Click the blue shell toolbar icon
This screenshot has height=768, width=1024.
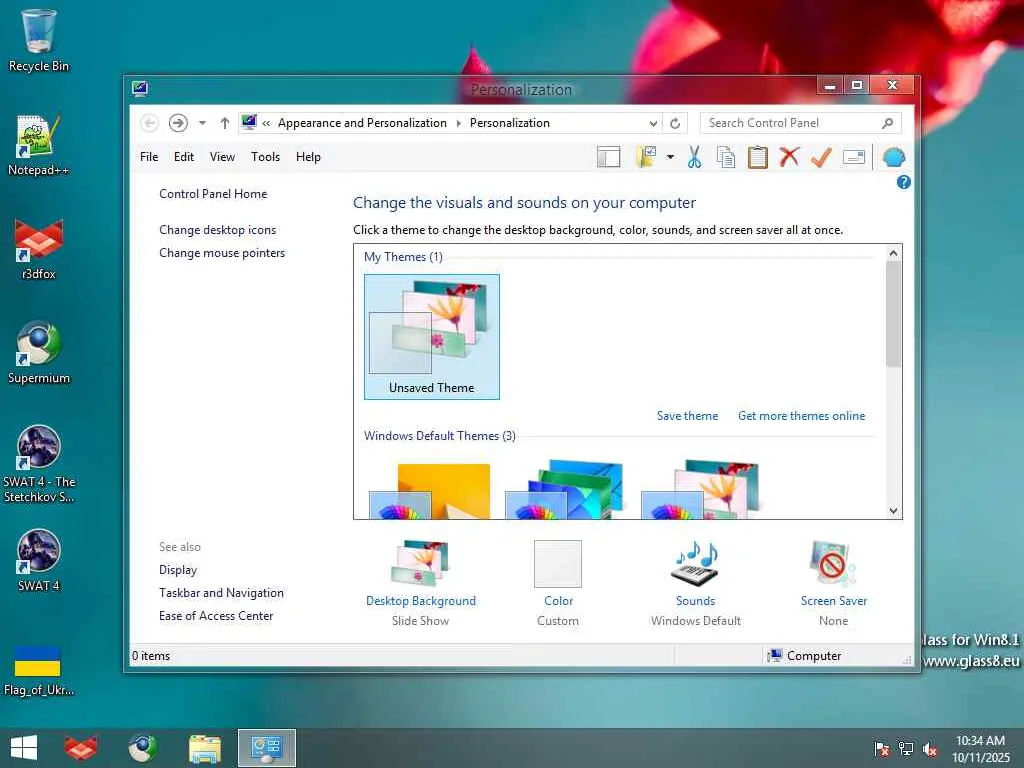pyautogui.click(x=893, y=157)
